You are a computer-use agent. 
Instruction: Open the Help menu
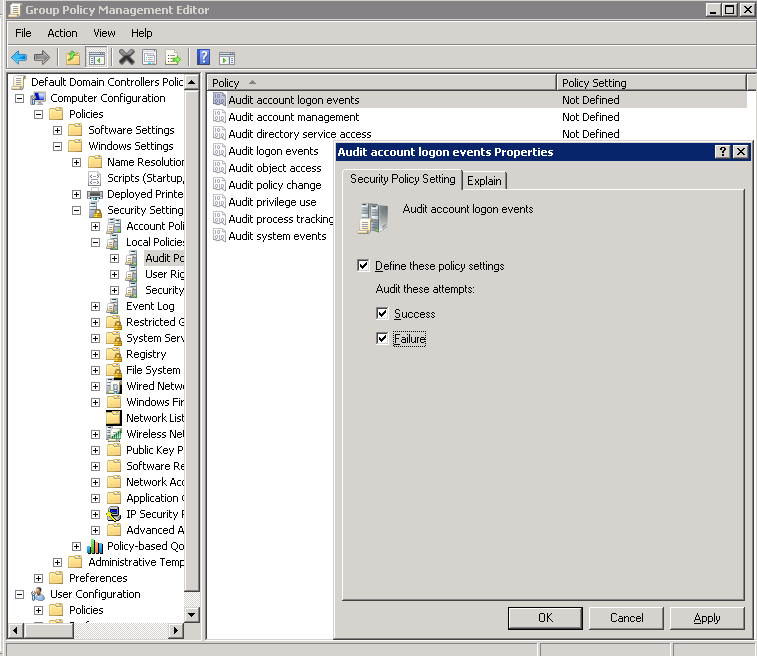pyautogui.click(x=141, y=33)
